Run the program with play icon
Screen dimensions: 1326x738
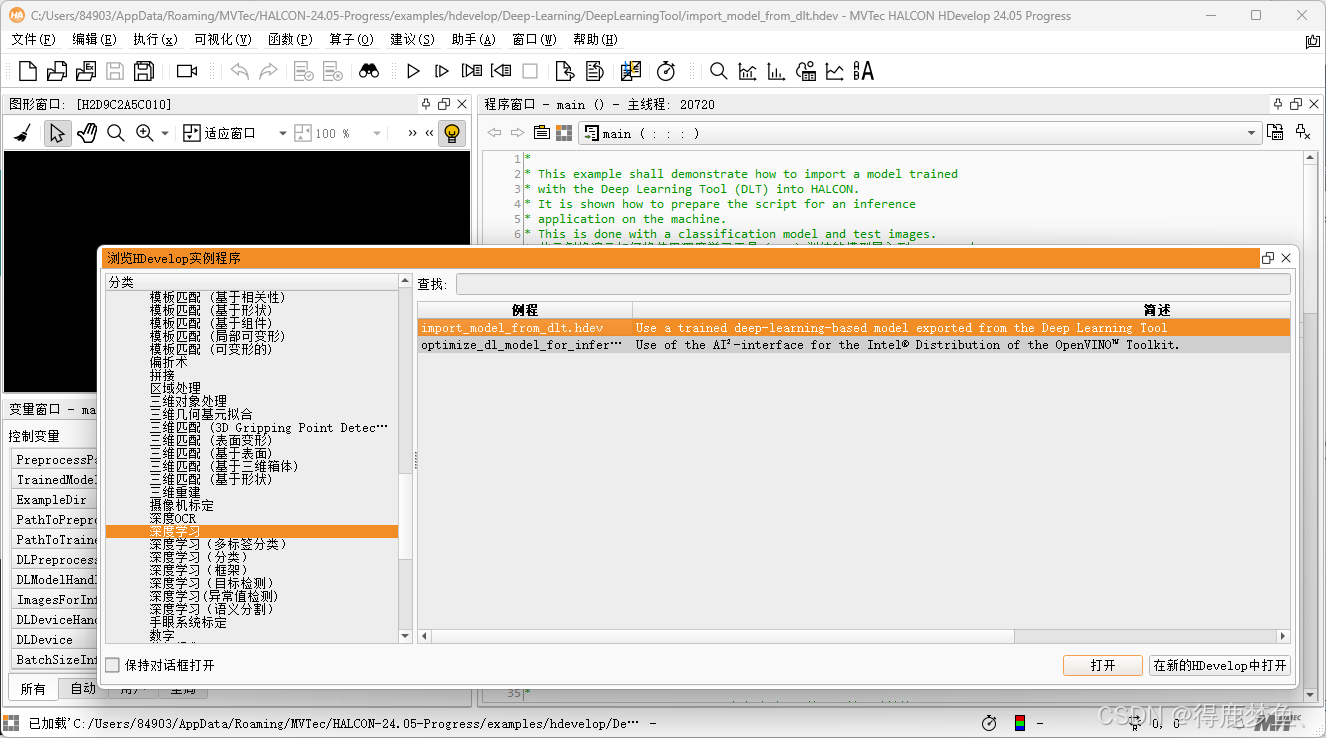(413, 71)
